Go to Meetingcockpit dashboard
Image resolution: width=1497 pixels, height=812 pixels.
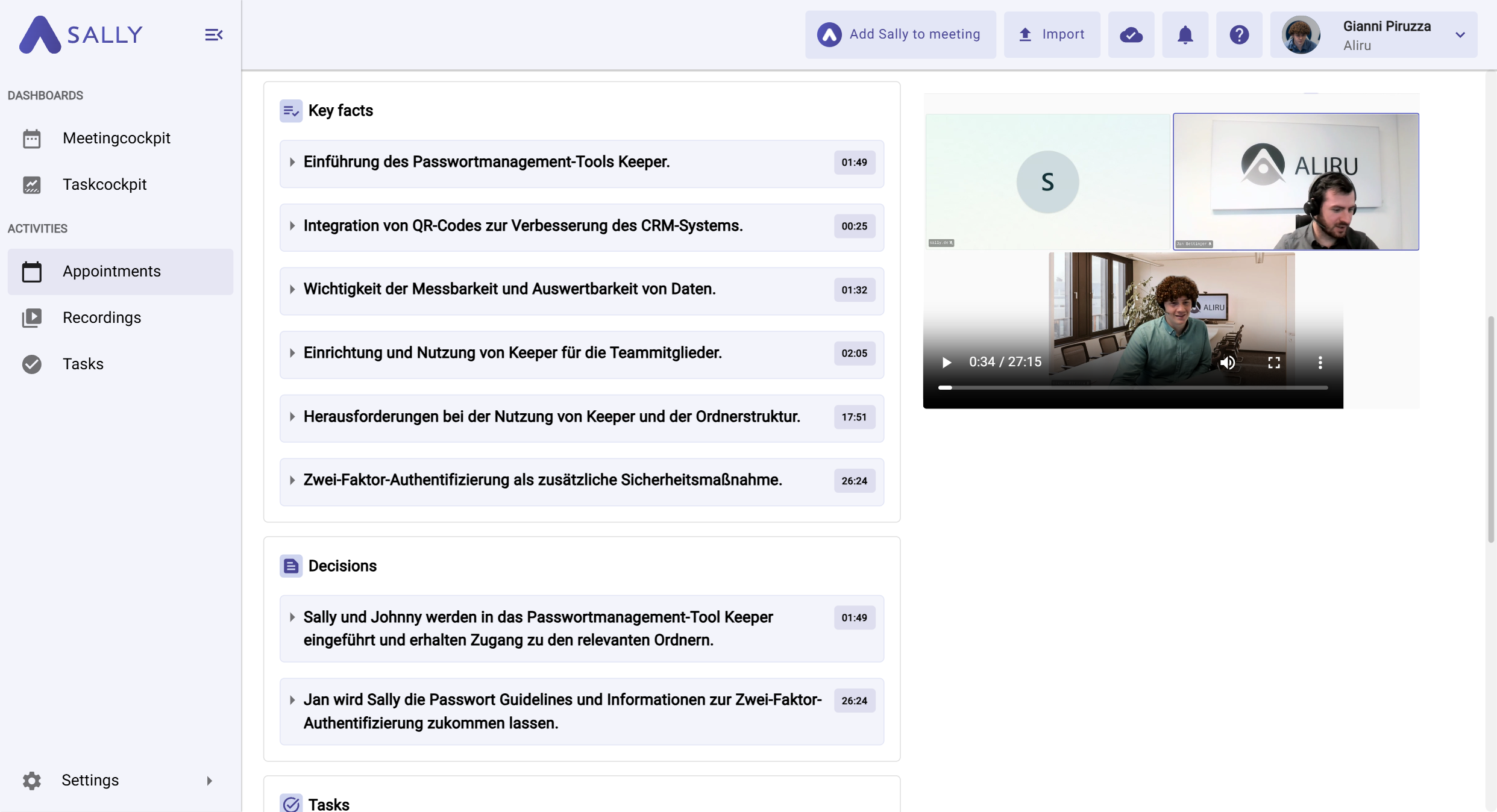coord(116,138)
